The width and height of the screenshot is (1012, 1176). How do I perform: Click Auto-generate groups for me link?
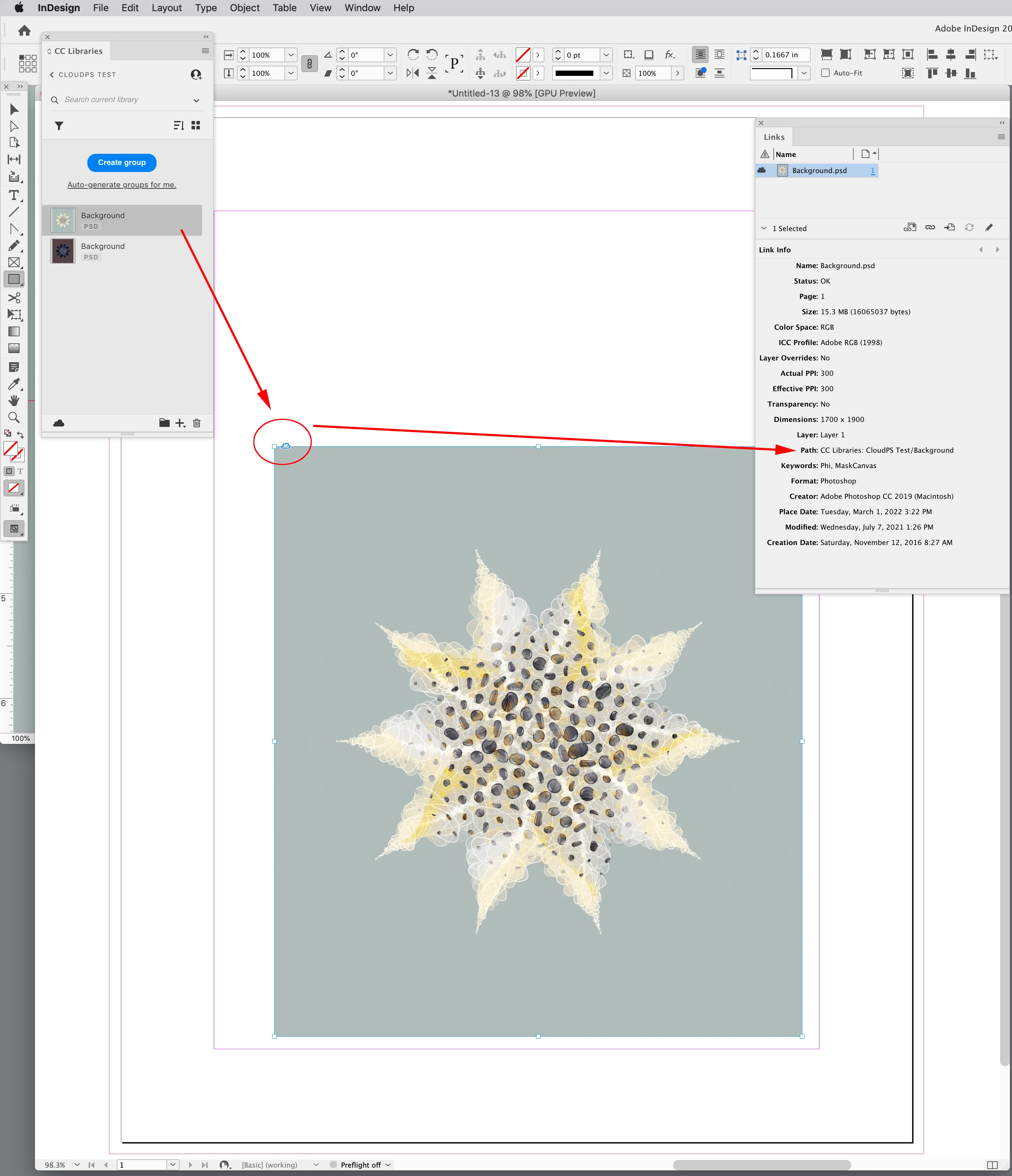[121, 185]
